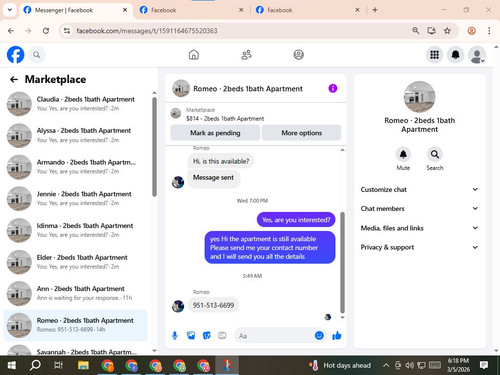500x375 pixels.
Task: Expand Media, files and links section
Action: [x=419, y=228]
